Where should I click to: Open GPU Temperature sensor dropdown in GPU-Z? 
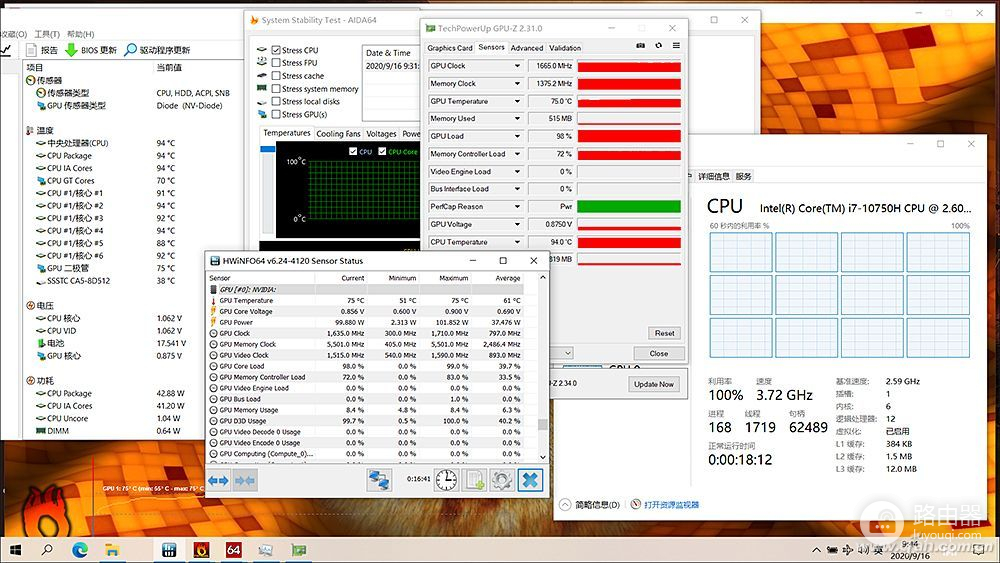click(517, 101)
